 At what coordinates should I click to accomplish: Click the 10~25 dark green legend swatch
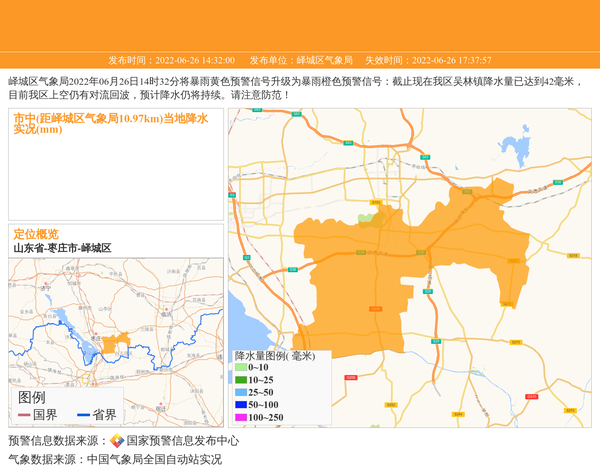[x=241, y=380]
